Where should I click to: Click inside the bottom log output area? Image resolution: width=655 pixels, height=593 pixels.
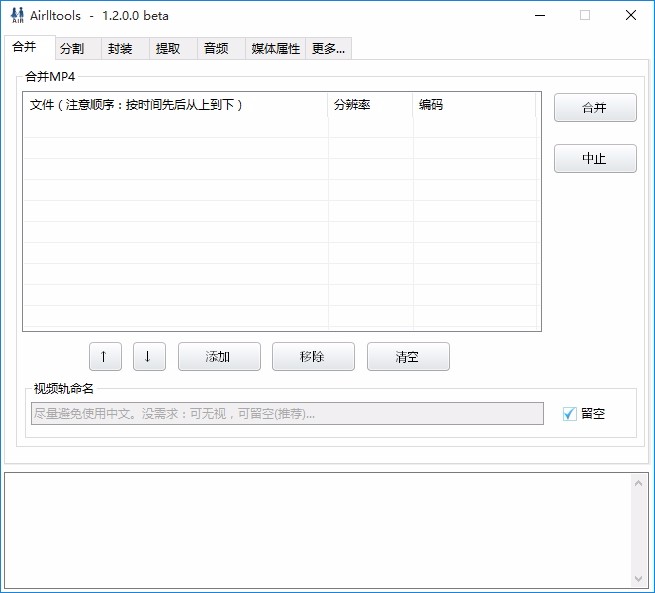(x=318, y=531)
